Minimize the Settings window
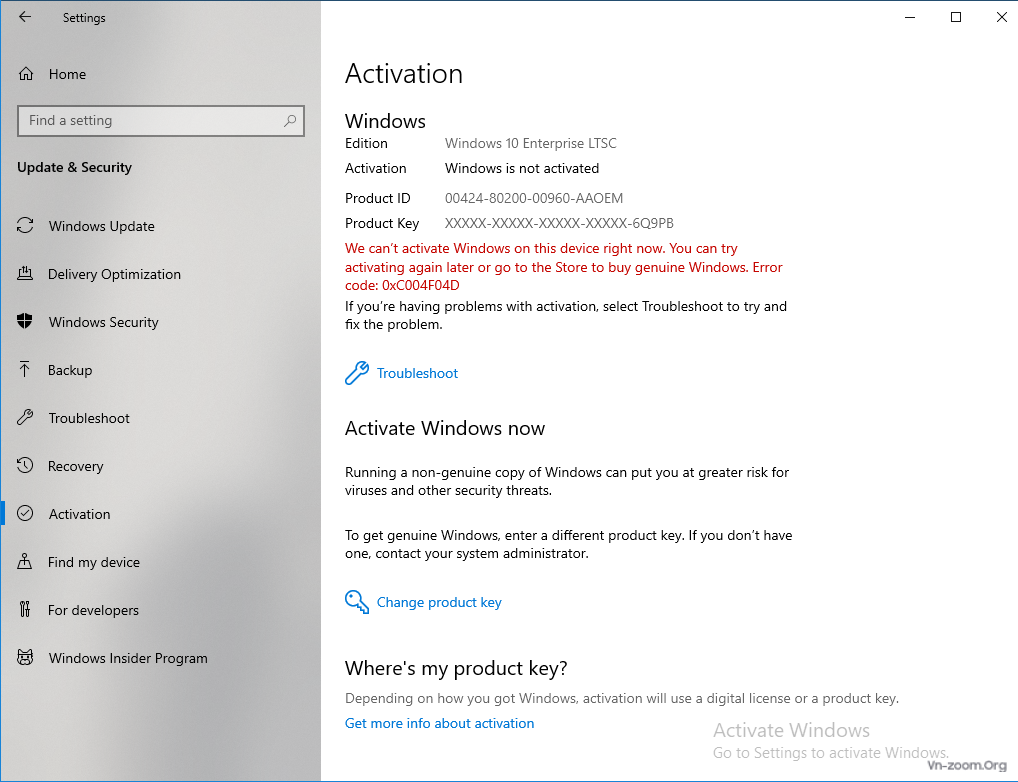The width and height of the screenshot is (1018, 782). click(x=910, y=18)
